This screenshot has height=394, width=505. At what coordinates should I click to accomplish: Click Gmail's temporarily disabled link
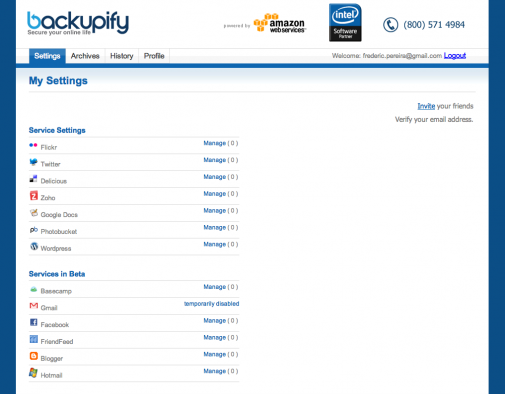[x=211, y=304]
